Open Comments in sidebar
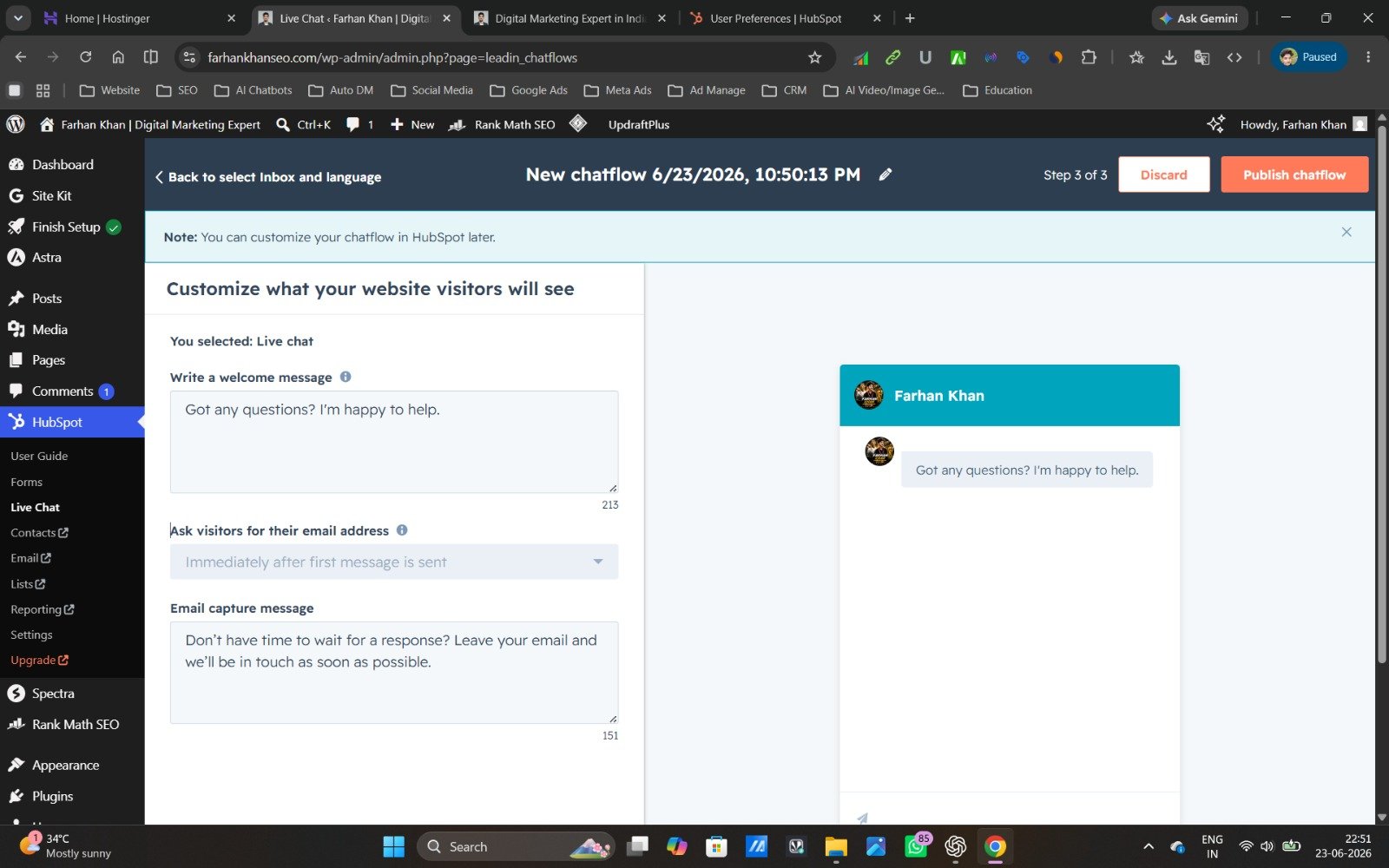The width and height of the screenshot is (1389, 868). coord(72,391)
